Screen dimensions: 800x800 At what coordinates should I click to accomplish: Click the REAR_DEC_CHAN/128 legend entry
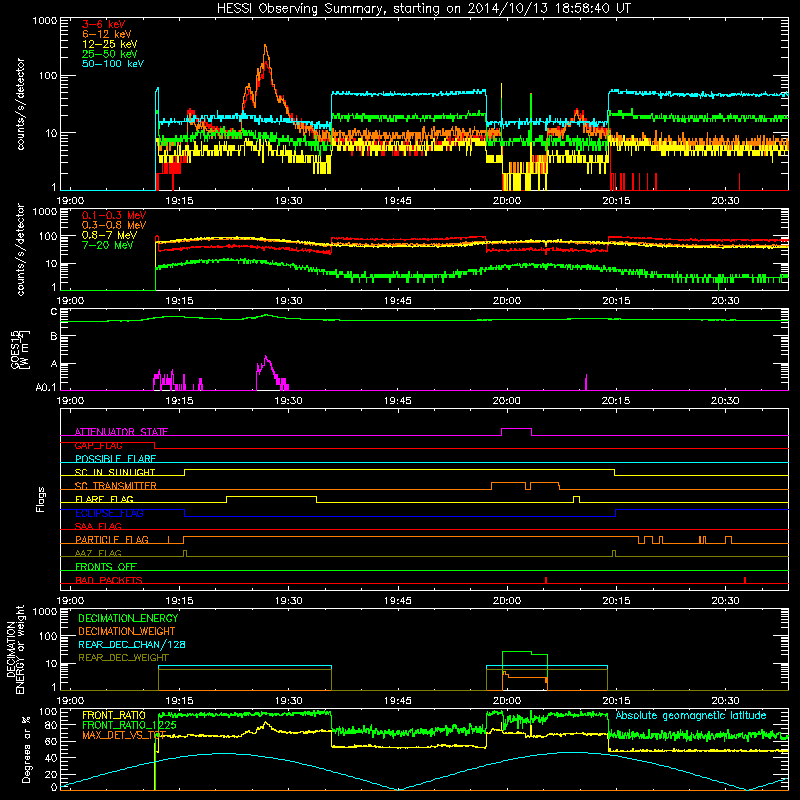pos(132,644)
